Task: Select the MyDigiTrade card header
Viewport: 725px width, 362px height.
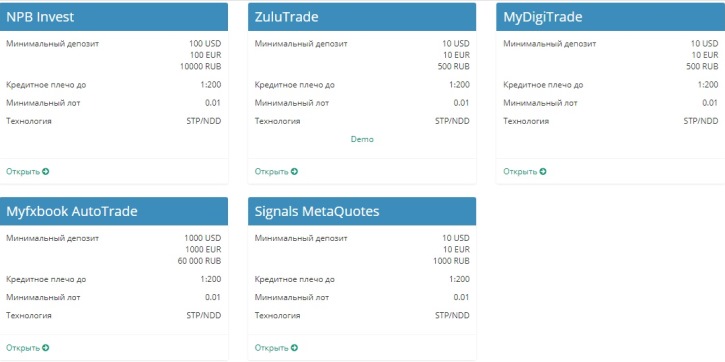Action: [611, 17]
